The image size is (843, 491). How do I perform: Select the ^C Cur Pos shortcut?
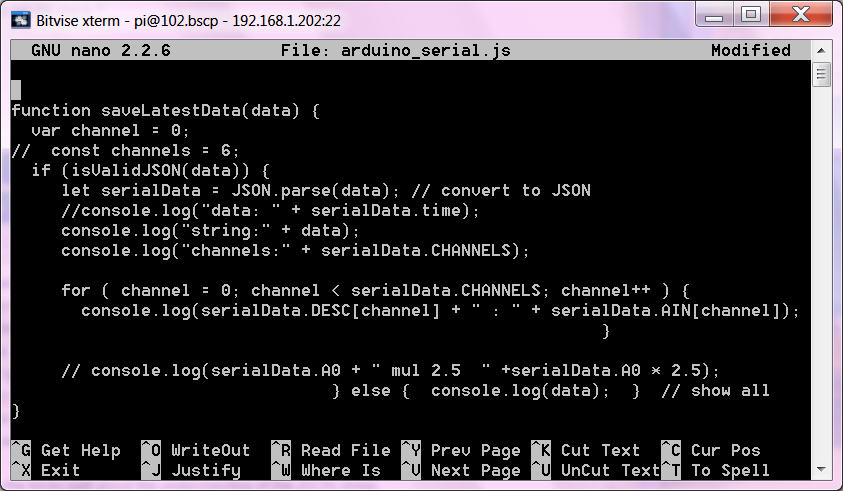pos(710,450)
